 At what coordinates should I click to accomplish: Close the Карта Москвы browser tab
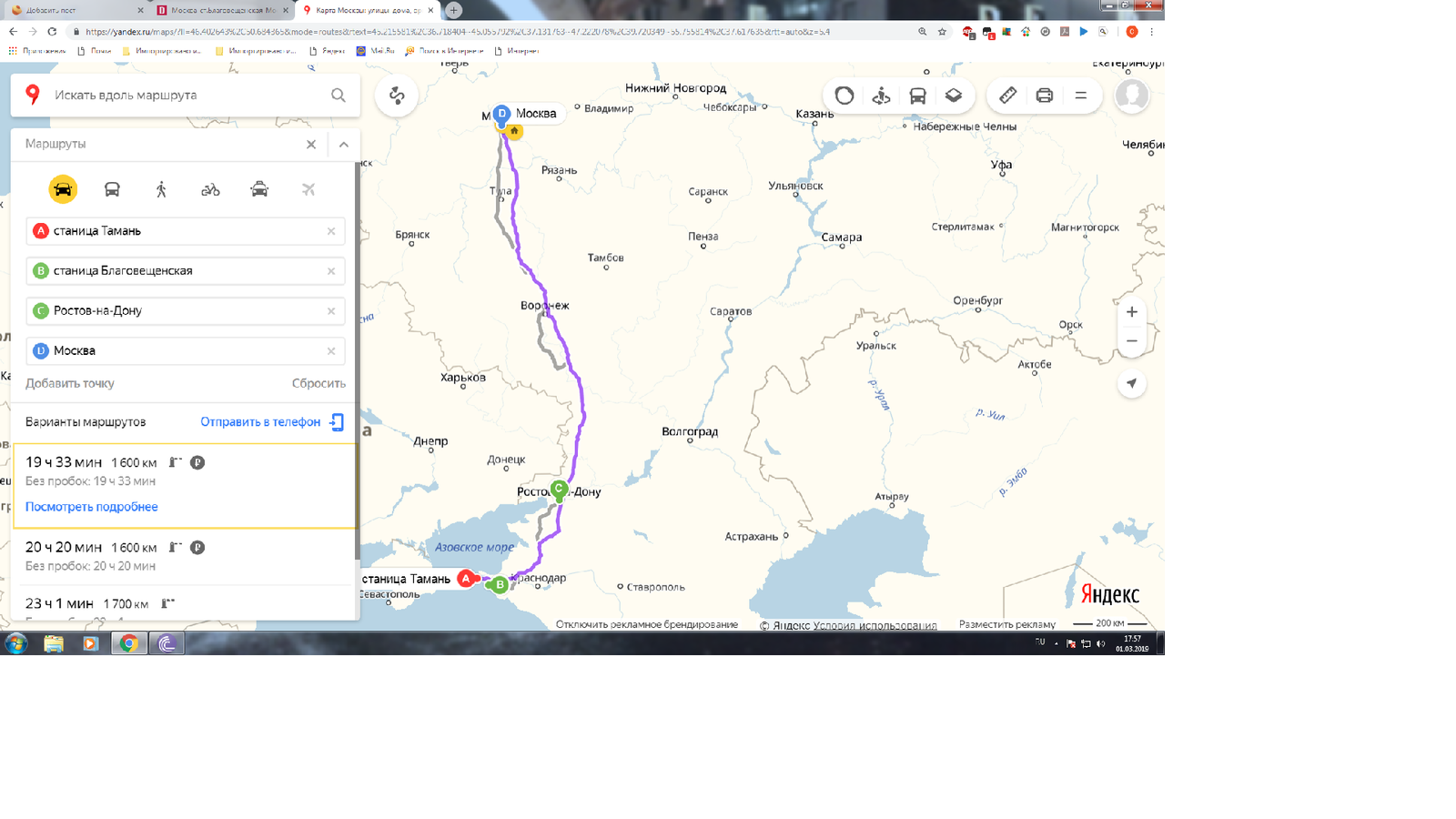point(430,10)
